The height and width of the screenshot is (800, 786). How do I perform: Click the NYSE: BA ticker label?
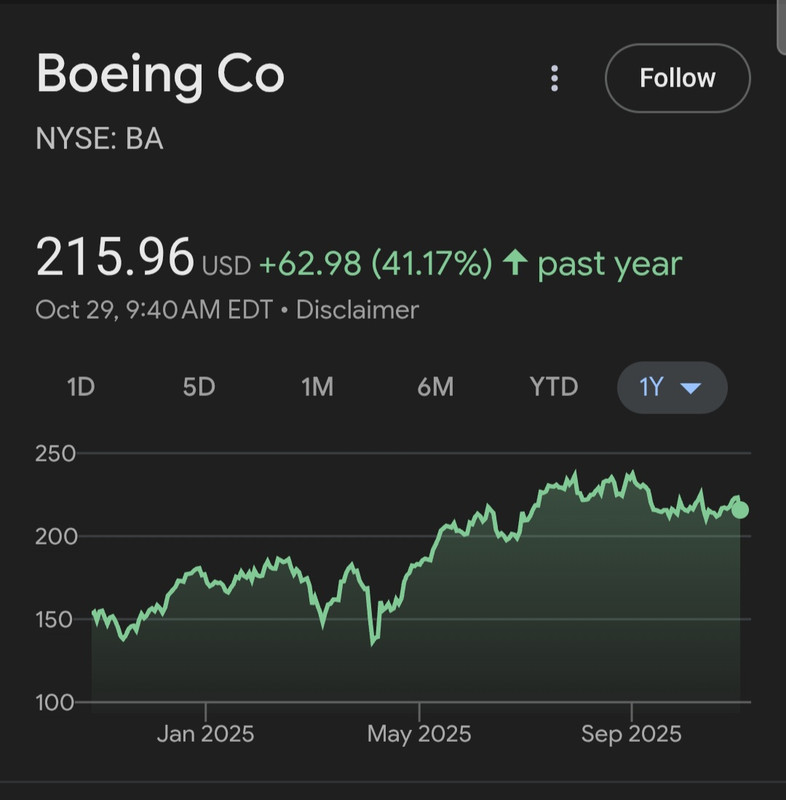(x=99, y=139)
